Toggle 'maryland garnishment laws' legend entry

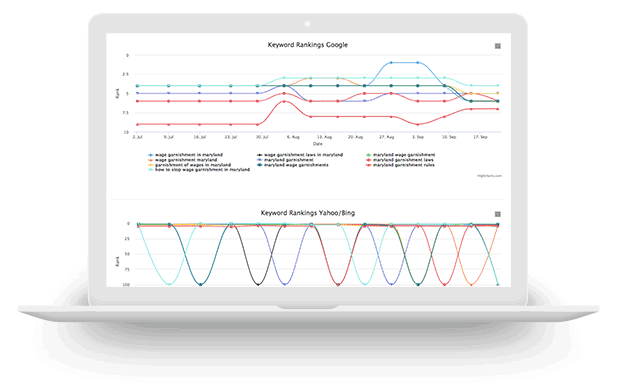coord(400,160)
